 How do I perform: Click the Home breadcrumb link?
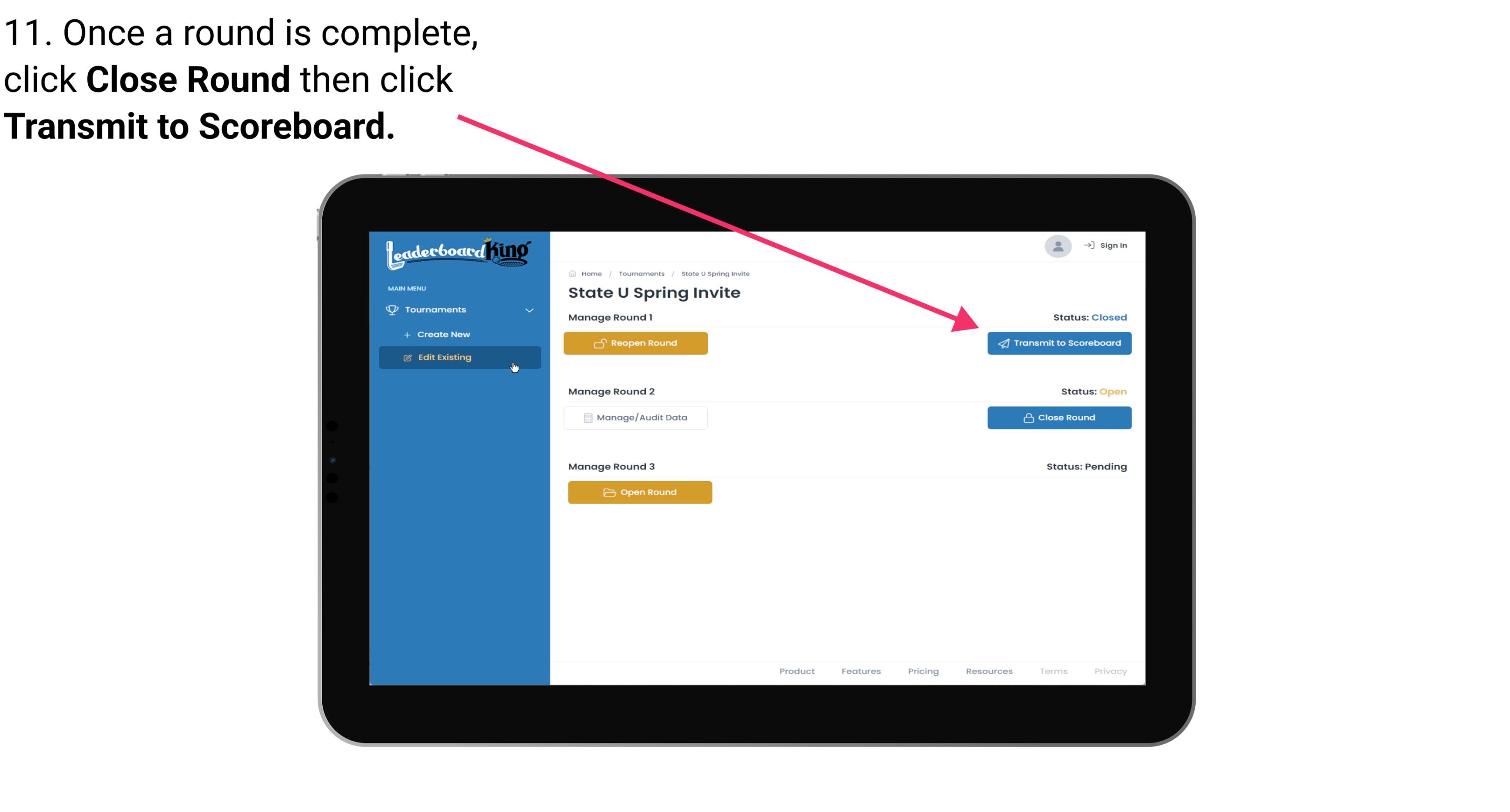click(590, 273)
